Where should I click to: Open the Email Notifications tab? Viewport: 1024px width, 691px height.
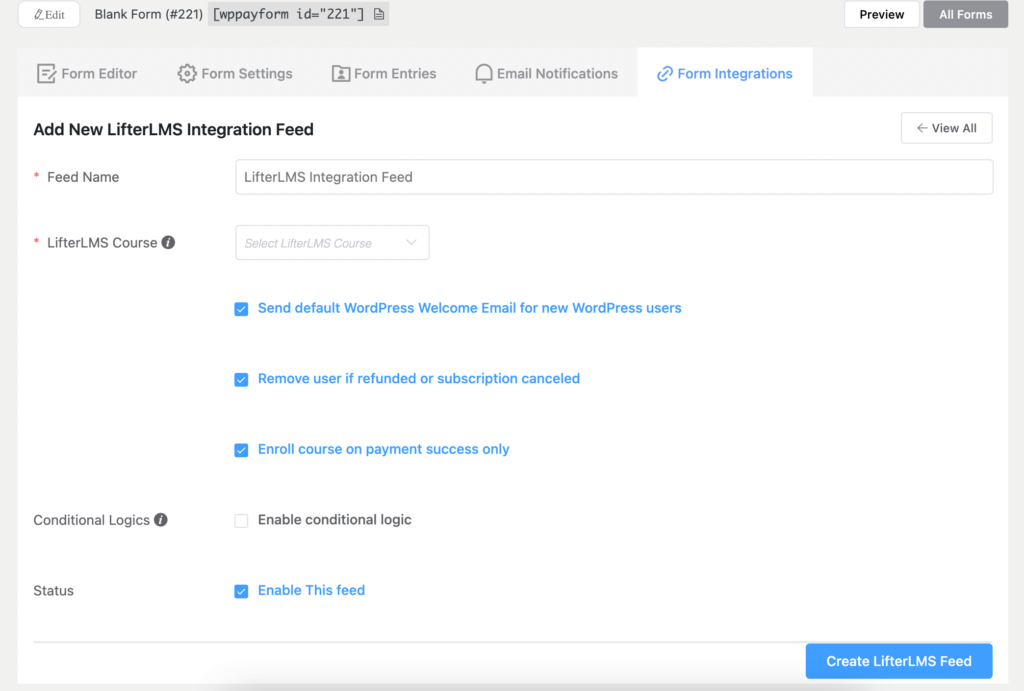546,74
